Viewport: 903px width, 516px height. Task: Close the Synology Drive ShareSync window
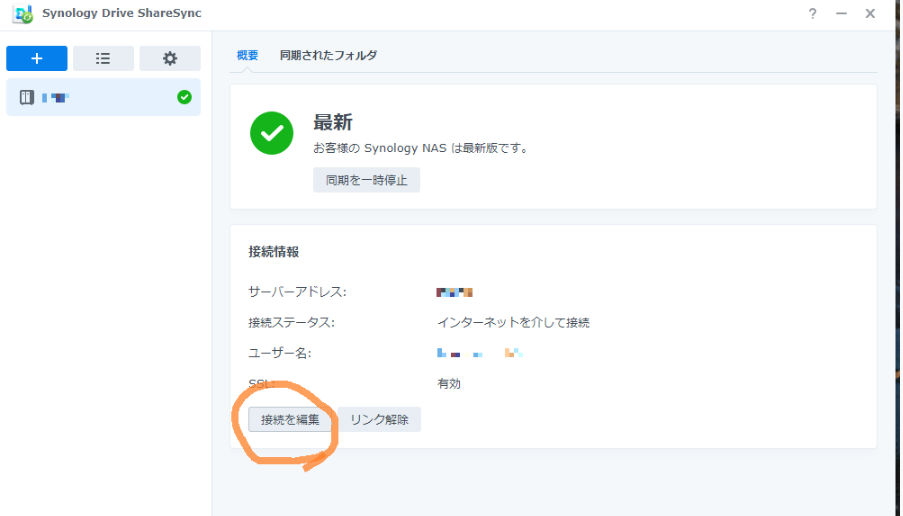[870, 13]
